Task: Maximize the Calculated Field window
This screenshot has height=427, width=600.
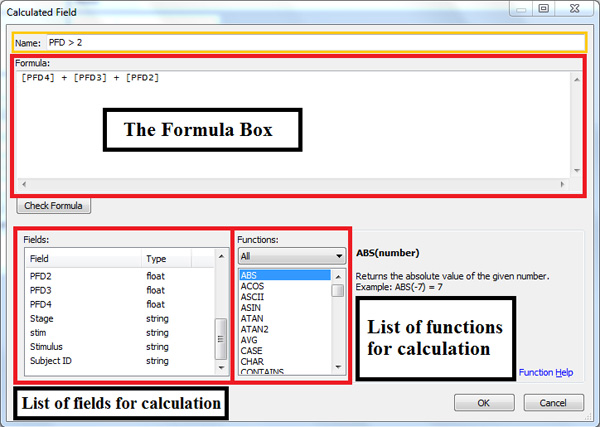Action: tap(543, 8)
